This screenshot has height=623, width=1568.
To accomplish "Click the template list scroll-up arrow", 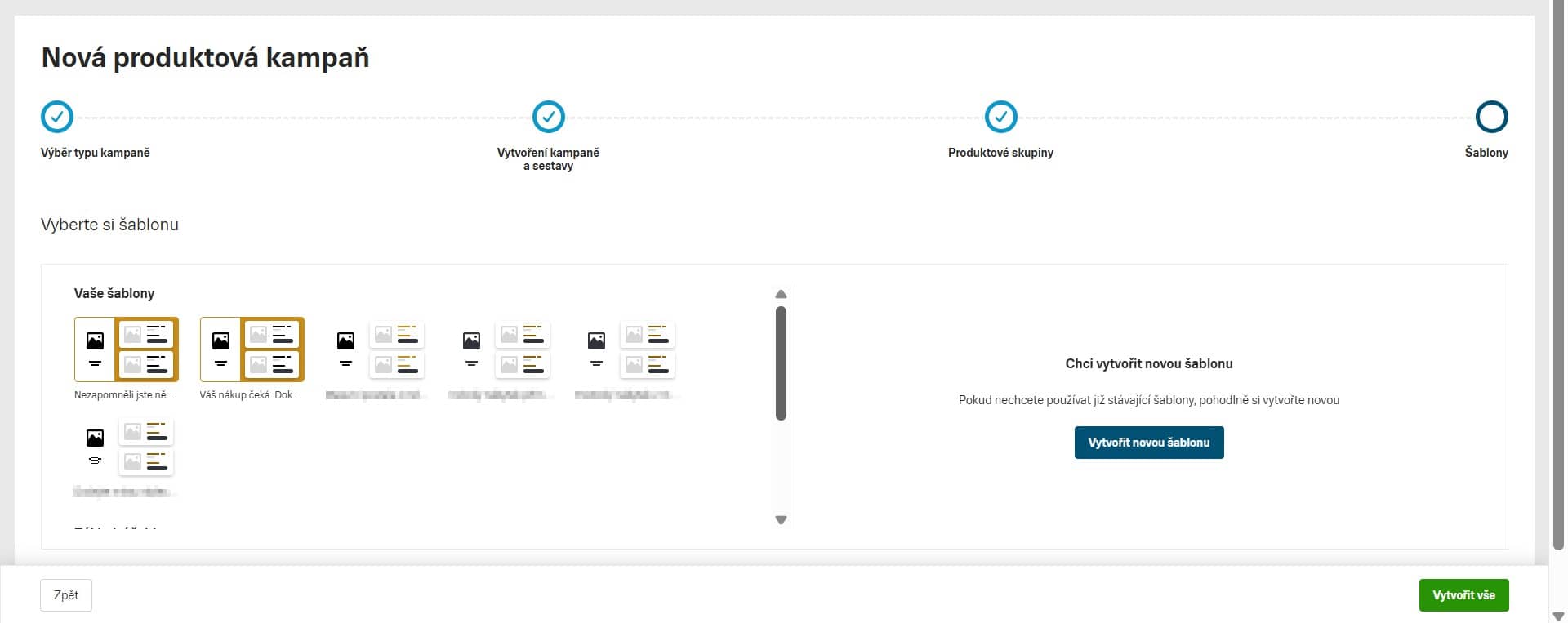I will pyautogui.click(x=781, y=294).
